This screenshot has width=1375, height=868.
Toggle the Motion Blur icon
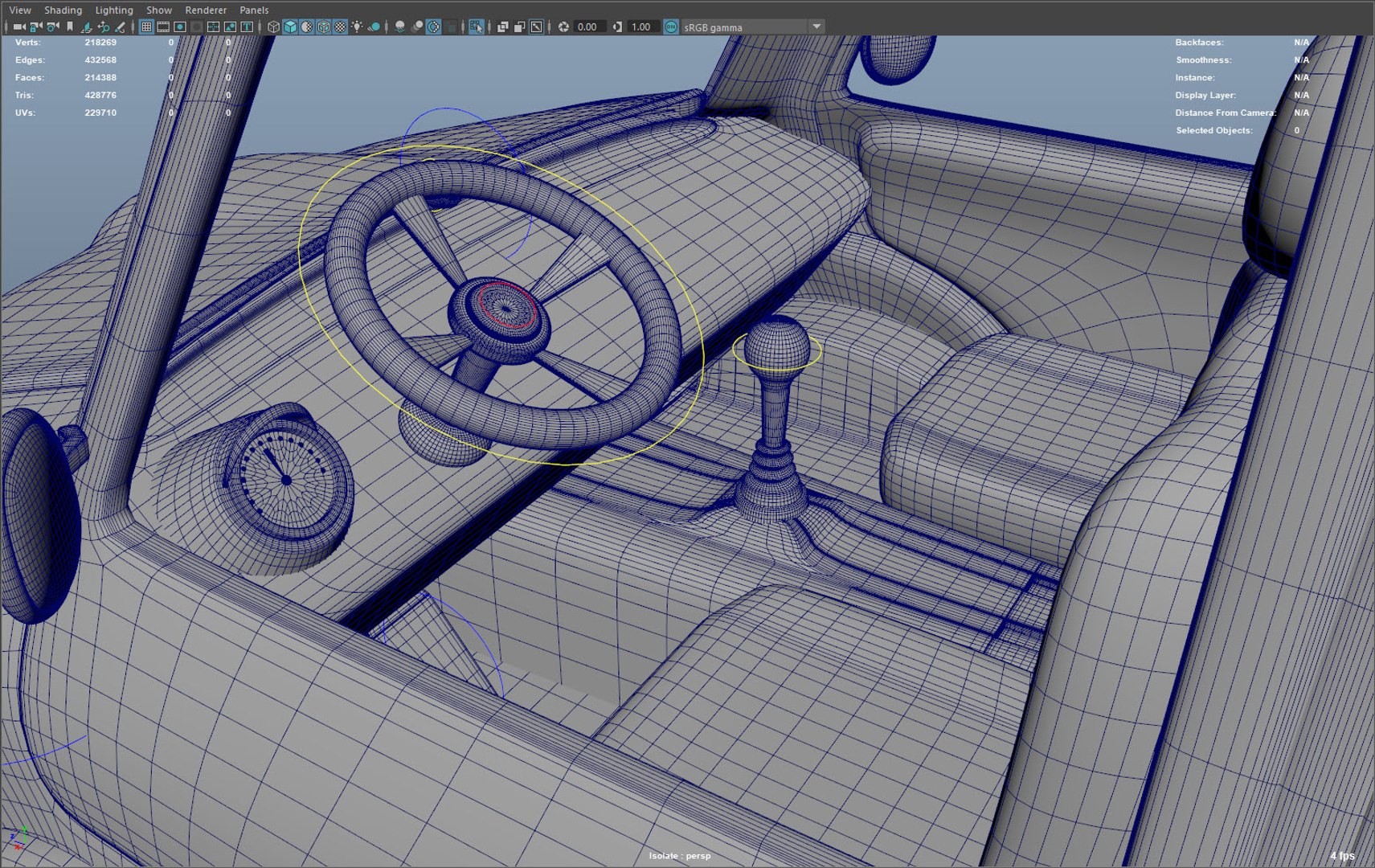tap(417, 27)
